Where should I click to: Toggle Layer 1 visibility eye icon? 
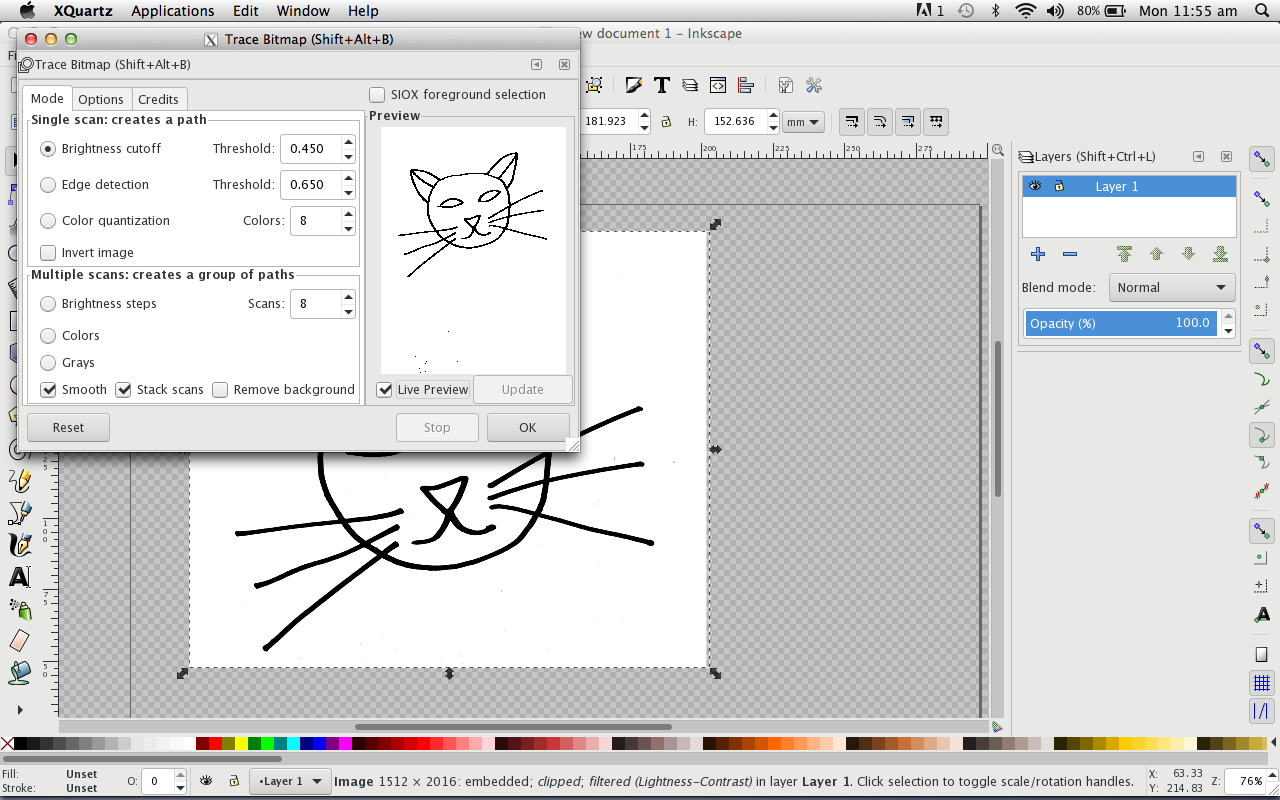click(x=1035, y=186)
